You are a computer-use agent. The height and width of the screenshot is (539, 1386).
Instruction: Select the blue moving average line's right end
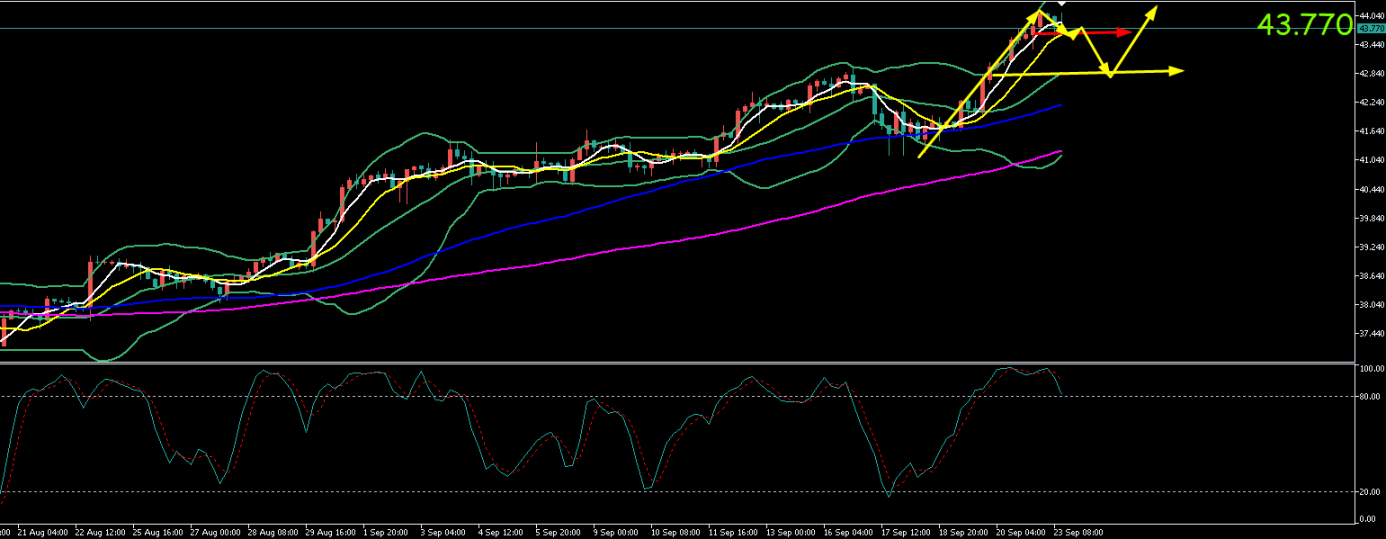[x=1059, y=104]
